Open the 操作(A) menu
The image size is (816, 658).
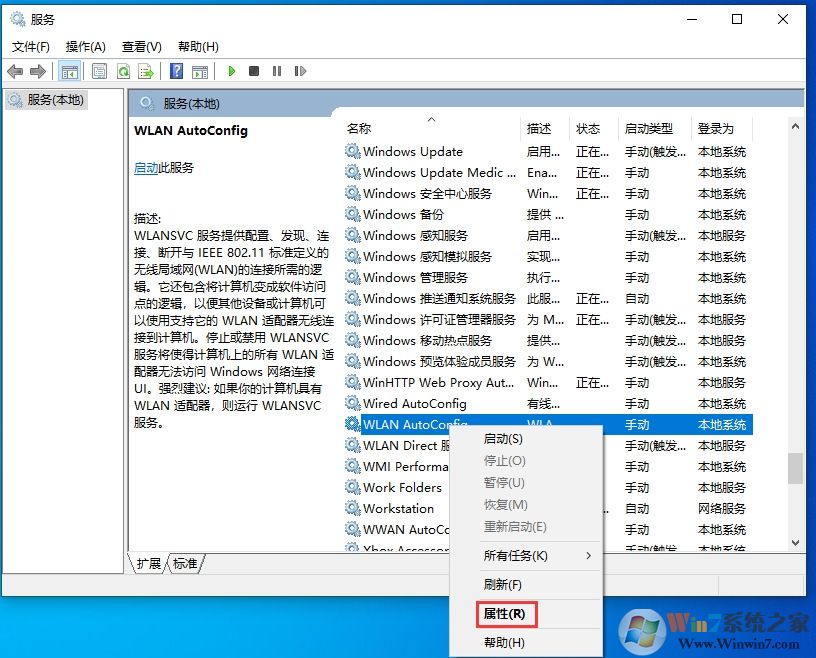pyautogui.click(x=86, y=46)
